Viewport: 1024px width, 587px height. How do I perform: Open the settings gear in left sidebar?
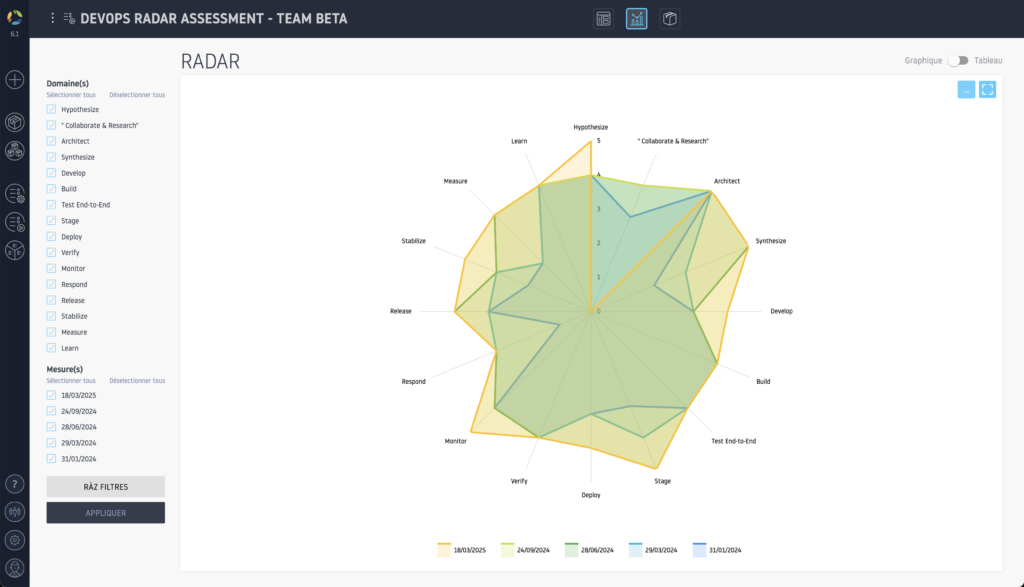click(x=15, y=540)
